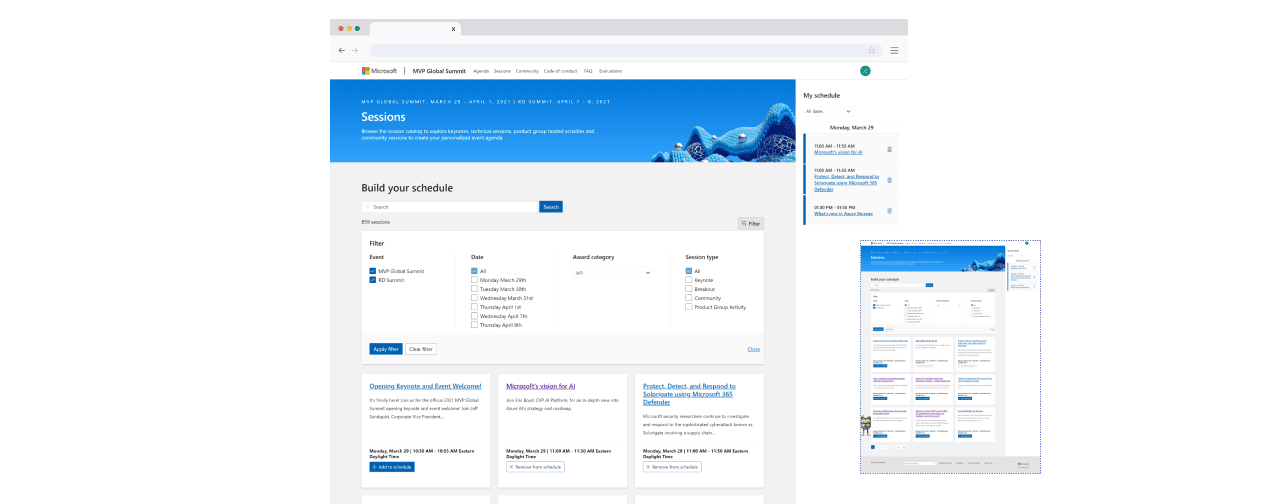Screen dimensions: 1280x504
Task: Run the blue Search button
Action: point(551,207)
